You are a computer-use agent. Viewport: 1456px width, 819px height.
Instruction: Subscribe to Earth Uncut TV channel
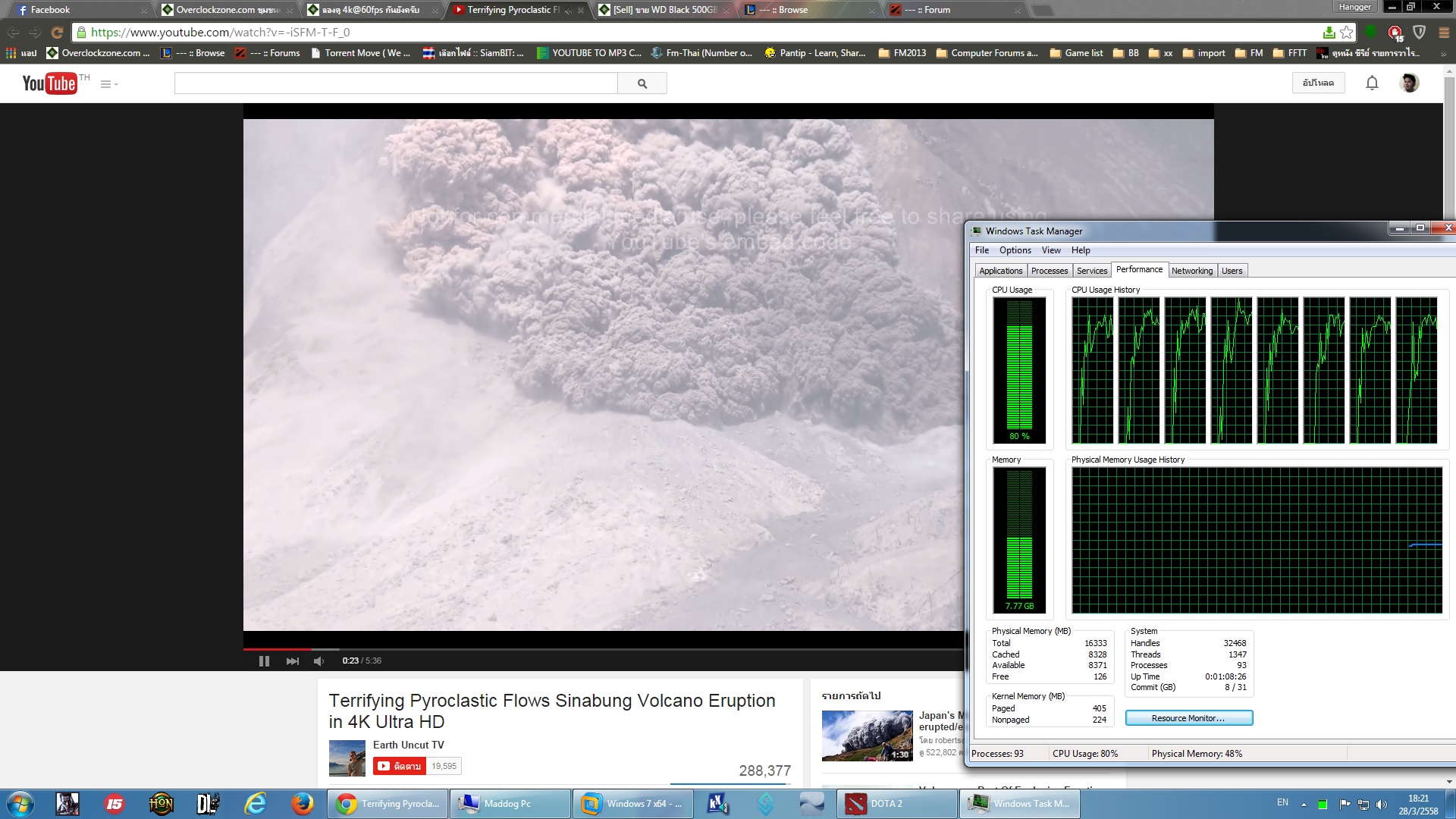[400, 766]
